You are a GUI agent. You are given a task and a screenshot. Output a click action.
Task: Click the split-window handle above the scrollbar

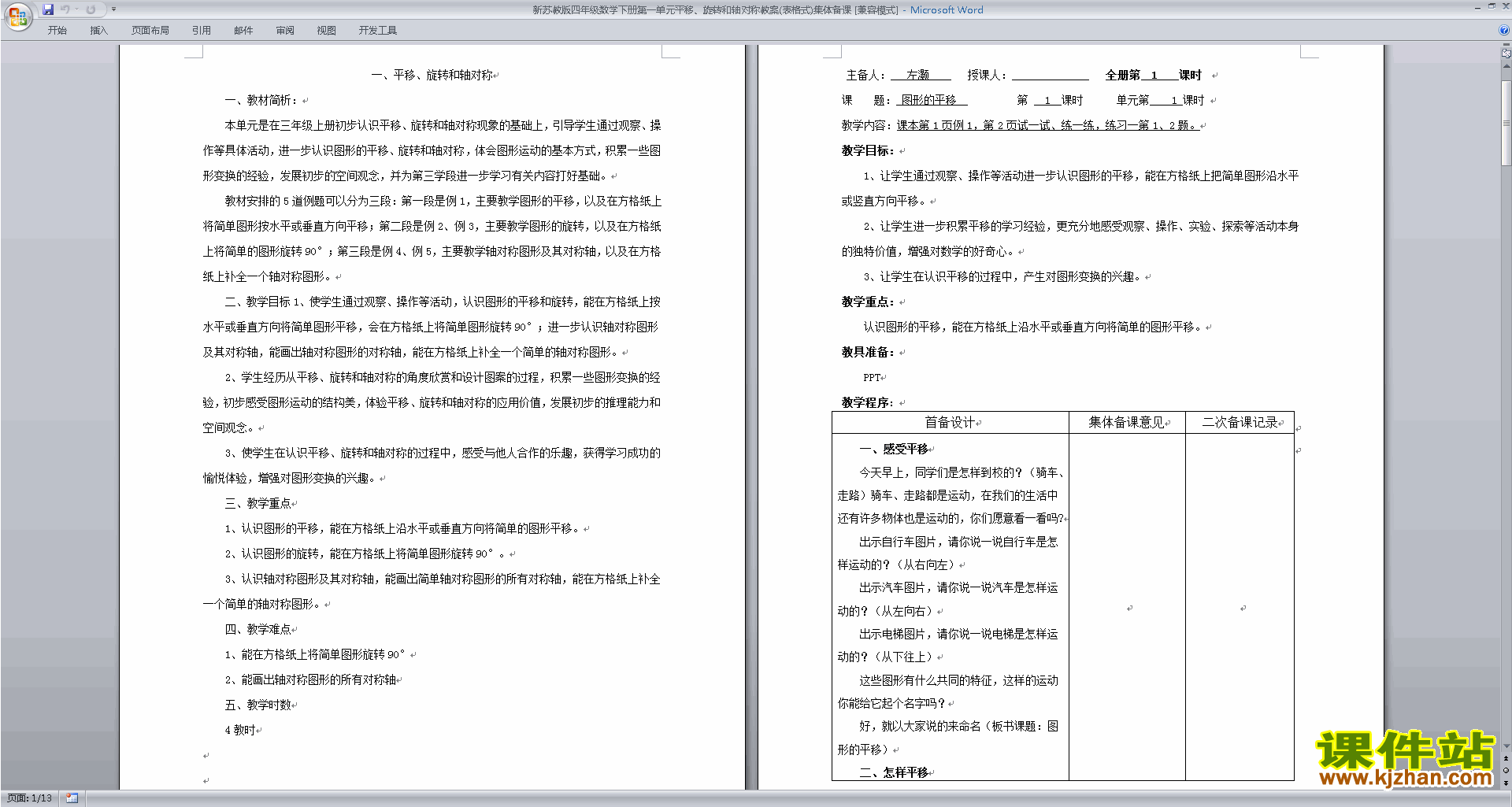coord(1506,46)
